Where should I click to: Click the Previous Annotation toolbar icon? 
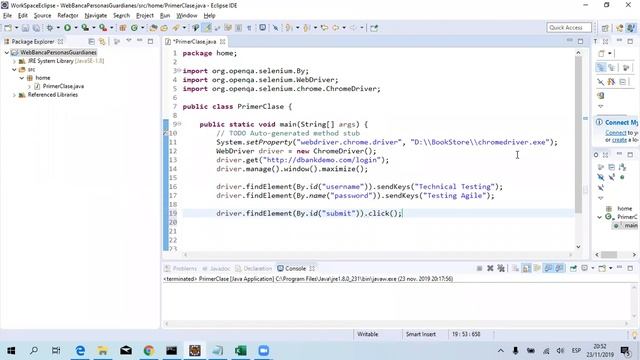307,28
